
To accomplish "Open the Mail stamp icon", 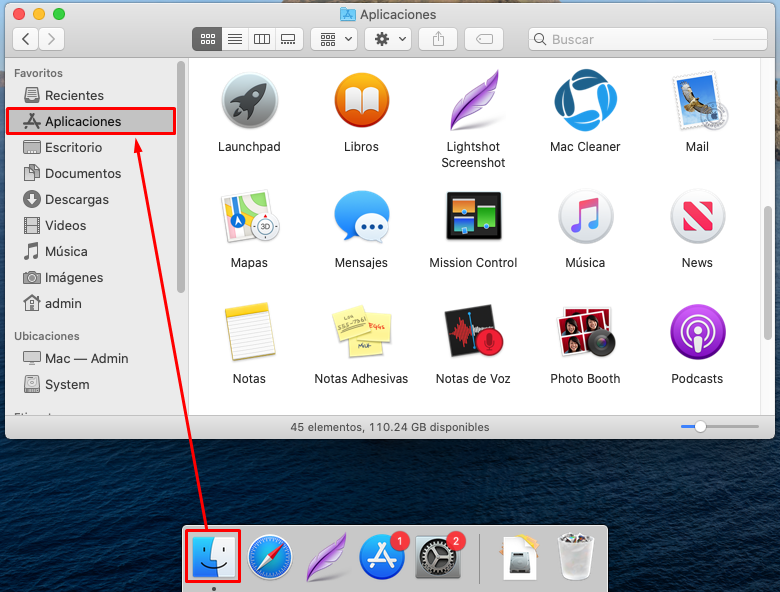I will tap(699, 101).
